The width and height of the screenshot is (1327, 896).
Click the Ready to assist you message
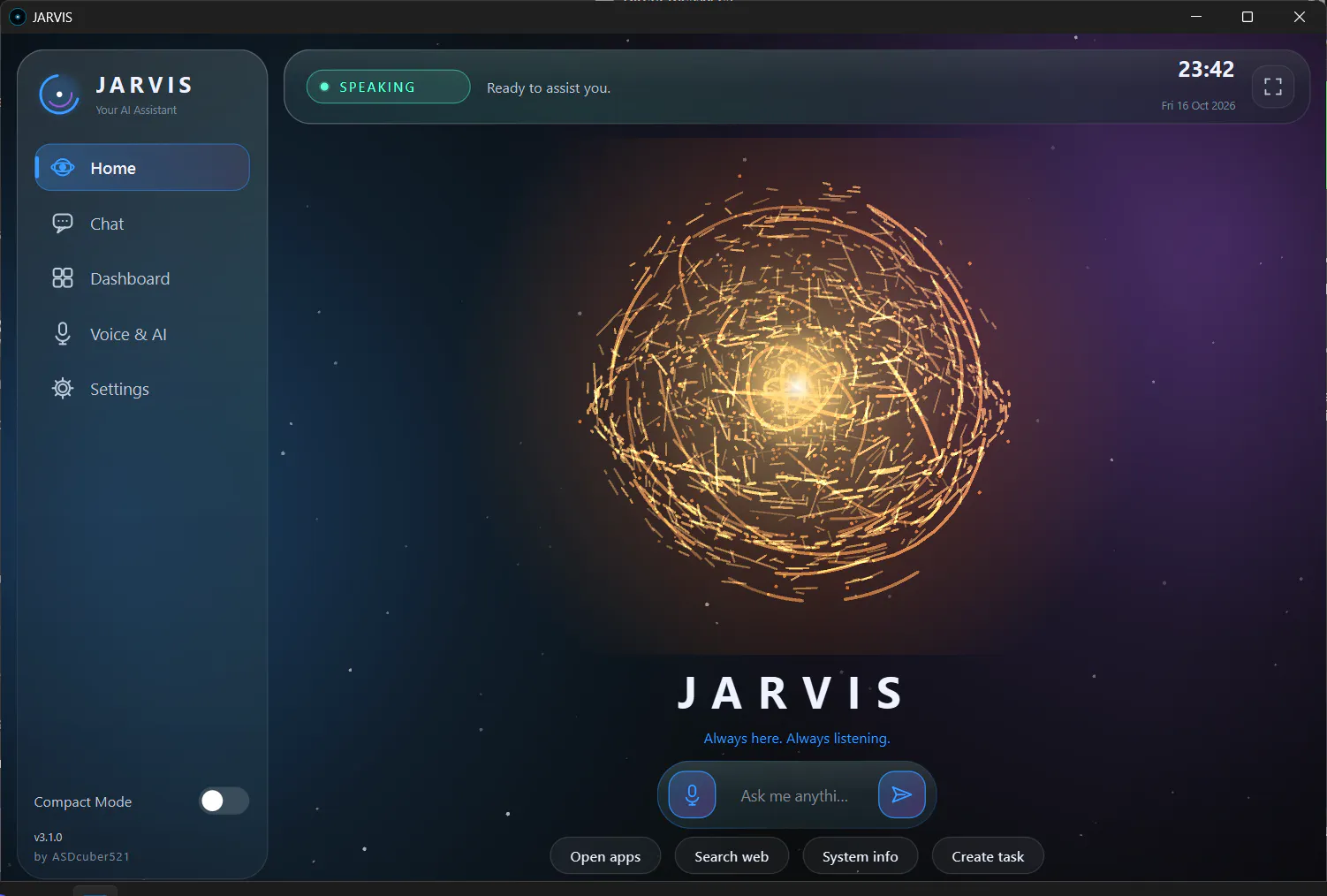tap(549, 88)
